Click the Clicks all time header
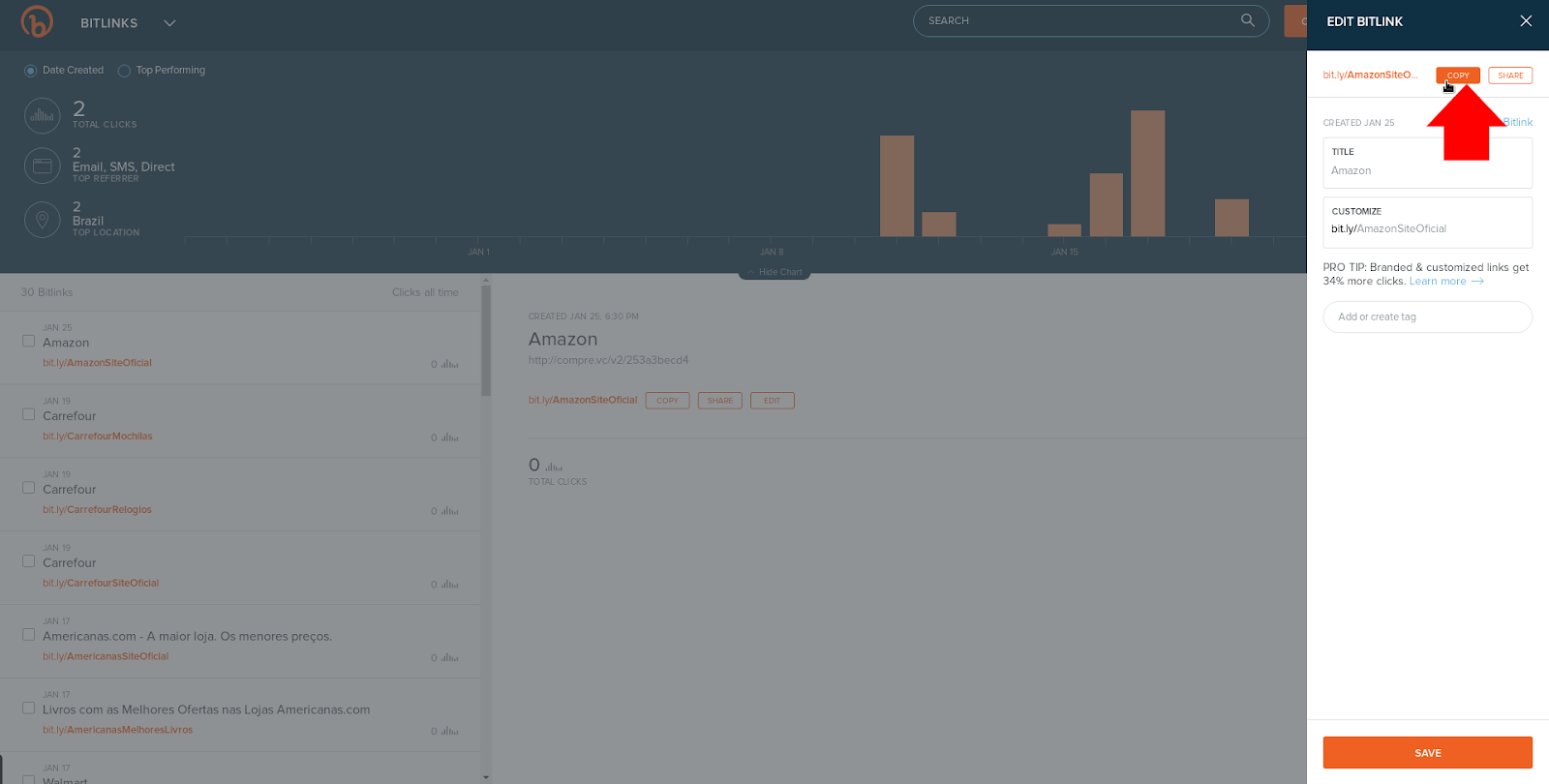The height and width of the screenshot is (784, 1549). click(x=425, y=292)
